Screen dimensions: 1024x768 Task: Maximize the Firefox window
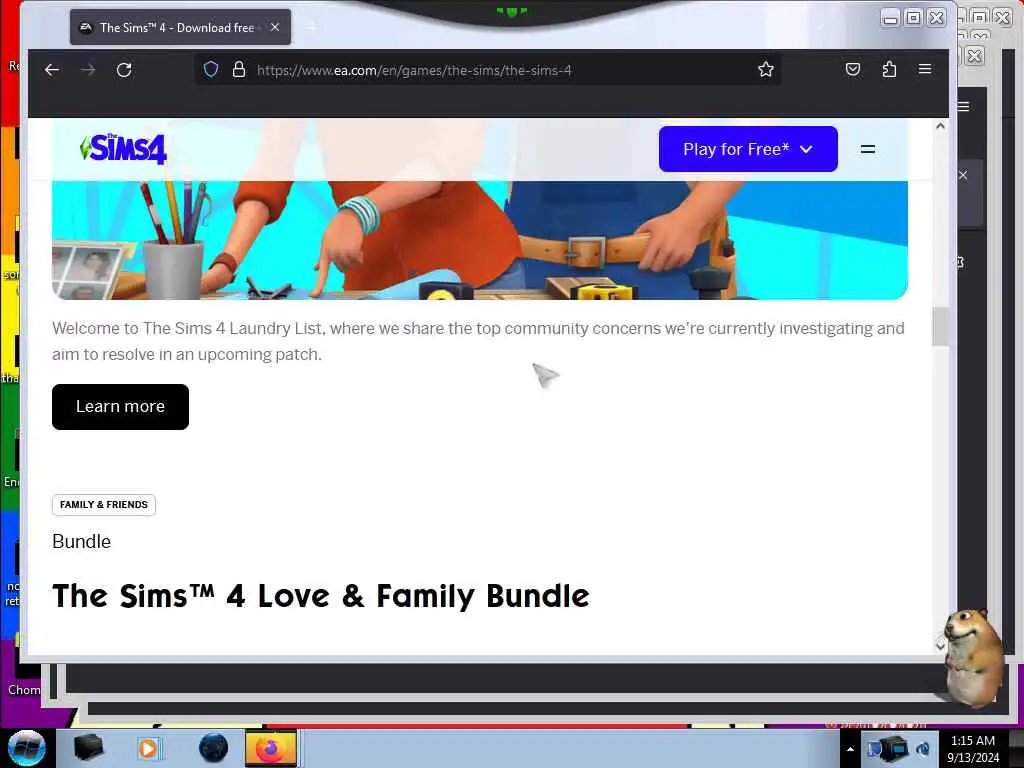tap(914, 18)
